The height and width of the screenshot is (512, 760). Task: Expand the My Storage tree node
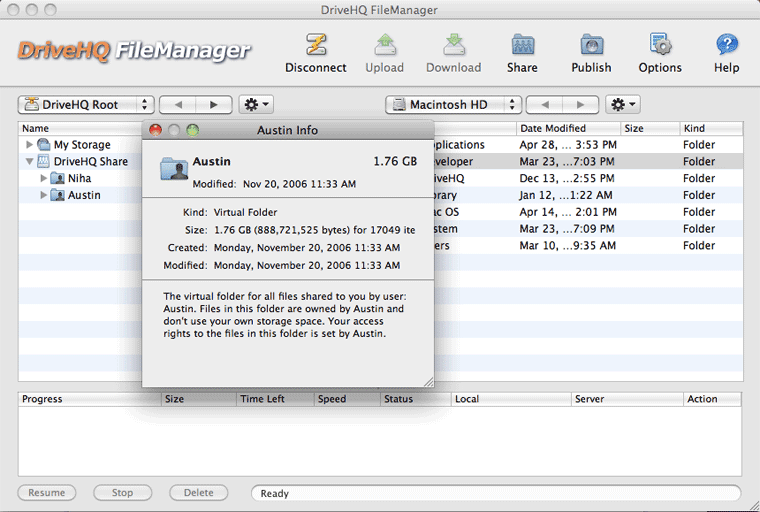click(x=29, y=144)
